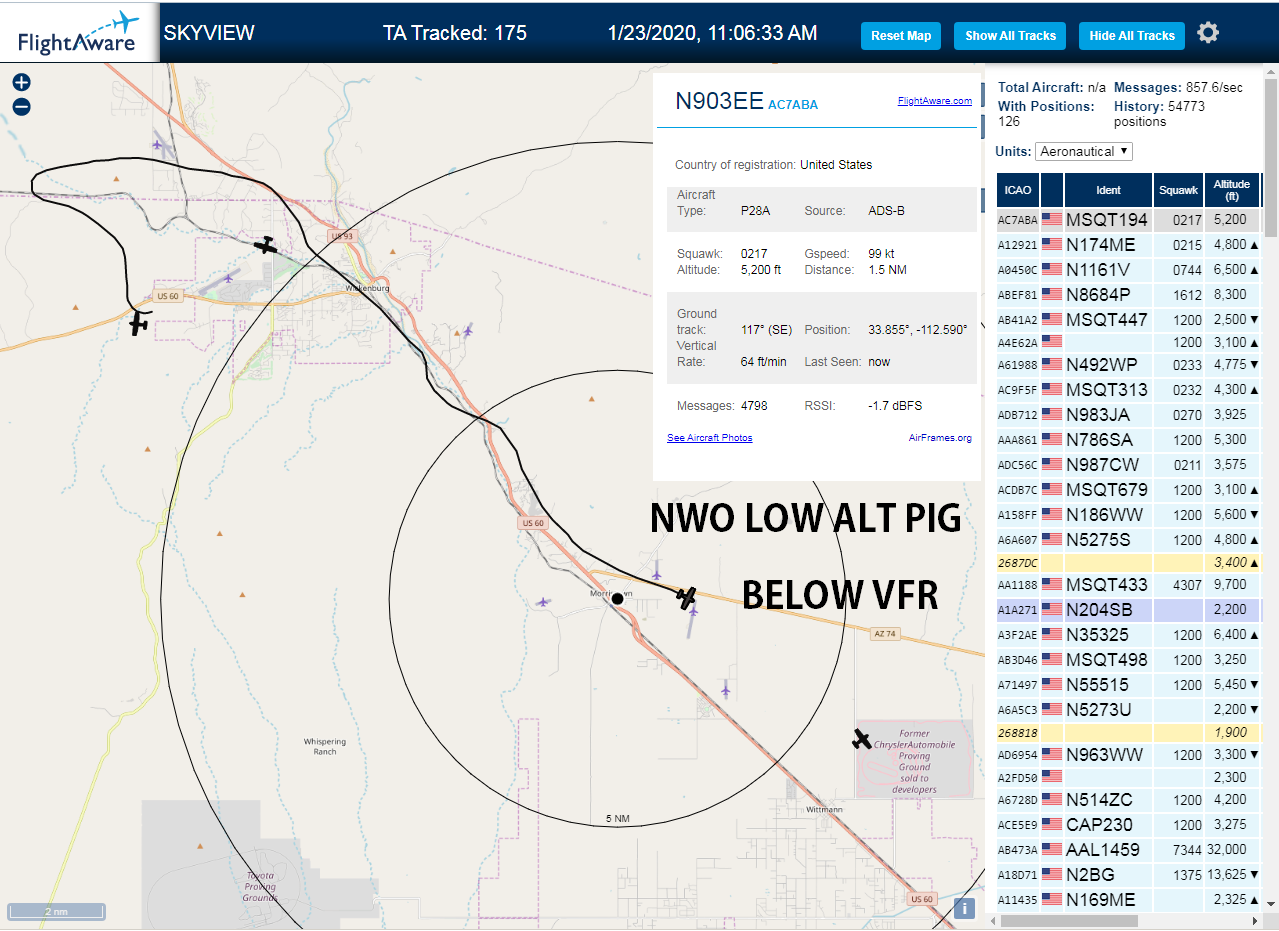Click Reset Map button
The width and height of the screenshot is (1279, 931).
pos(901,36)
